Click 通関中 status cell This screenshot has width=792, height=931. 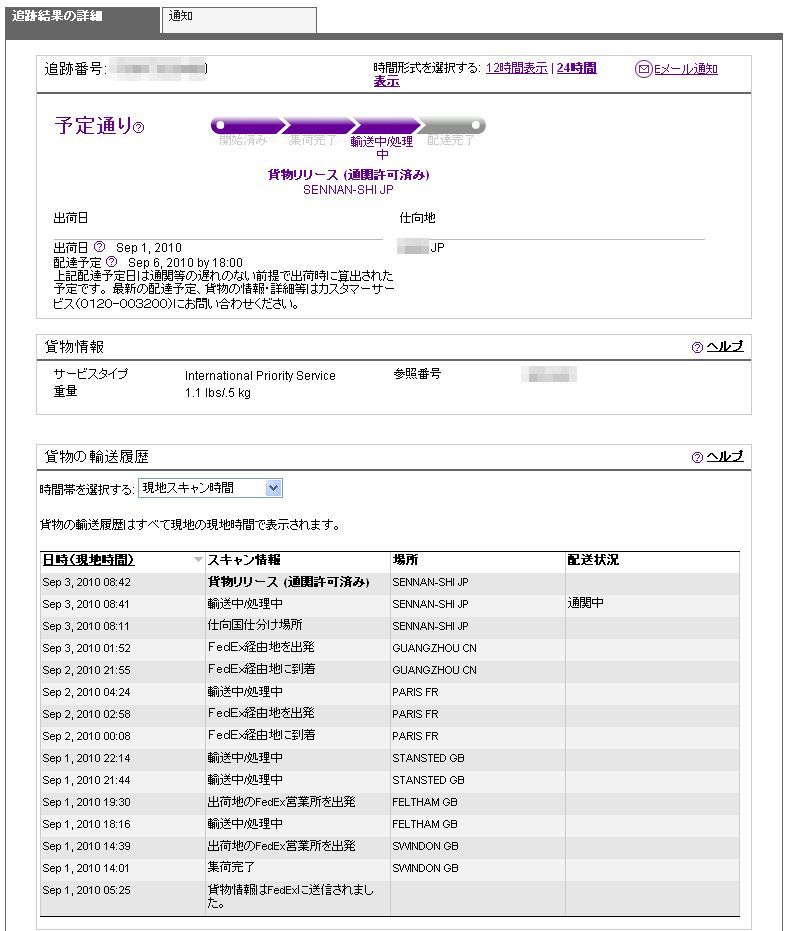[x=585, y=603]
